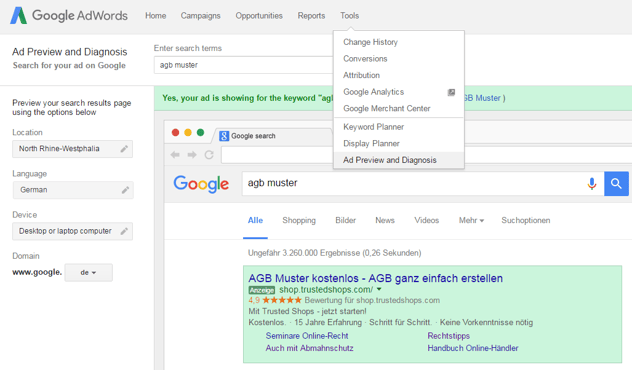Edit Device with the pencil icon
Screen dimensions: 632x370
pos(124,231)
